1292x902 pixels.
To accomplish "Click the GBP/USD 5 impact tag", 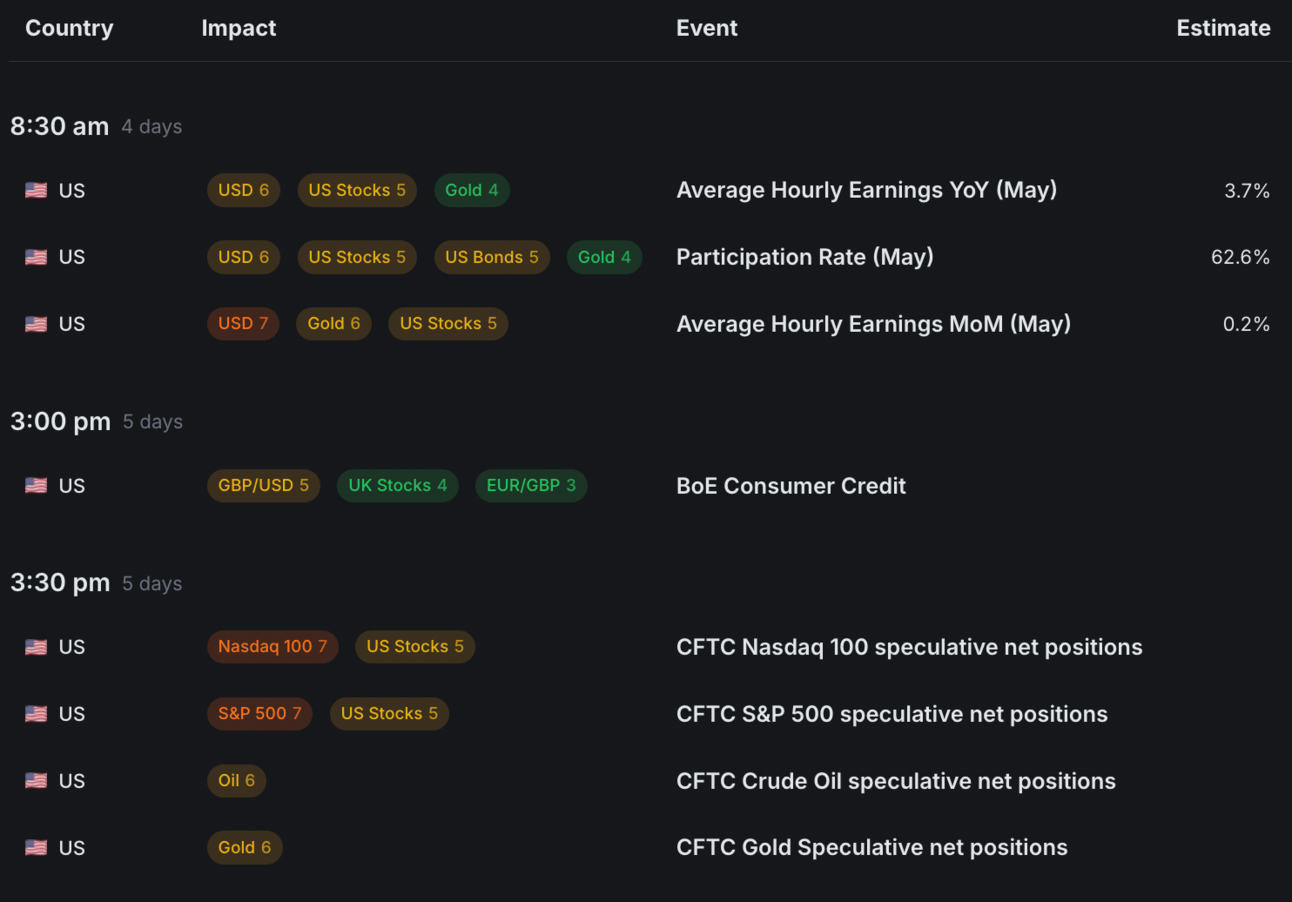I will click(263, 486).
